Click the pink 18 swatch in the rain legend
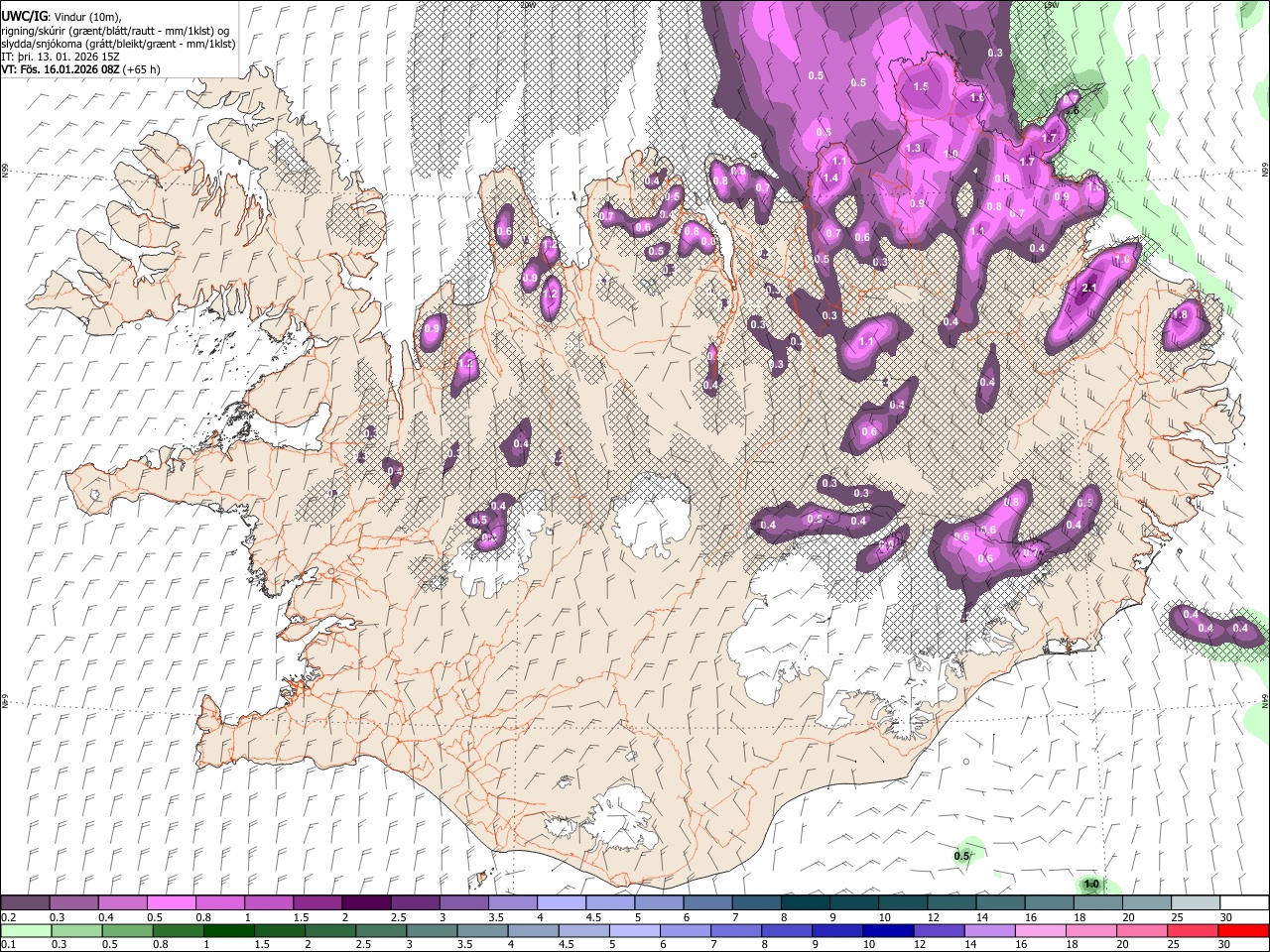This screenshot has height=952, width=1270. pos(1089,930)
